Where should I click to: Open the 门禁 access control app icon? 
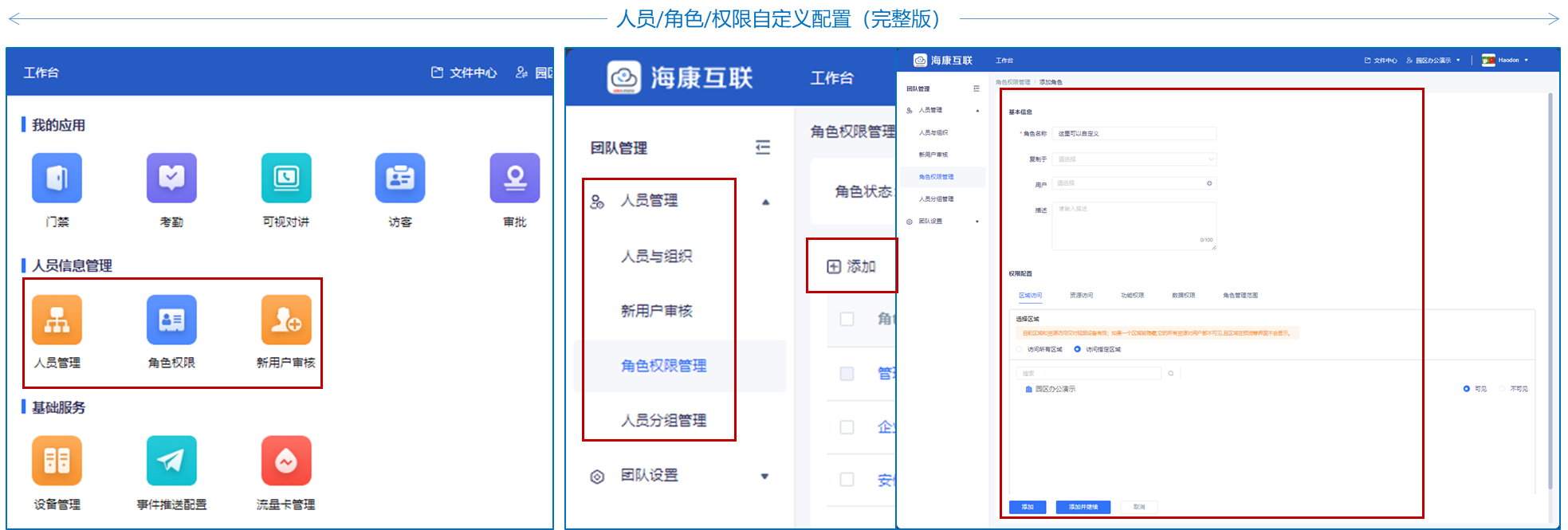tap(57, 179)
